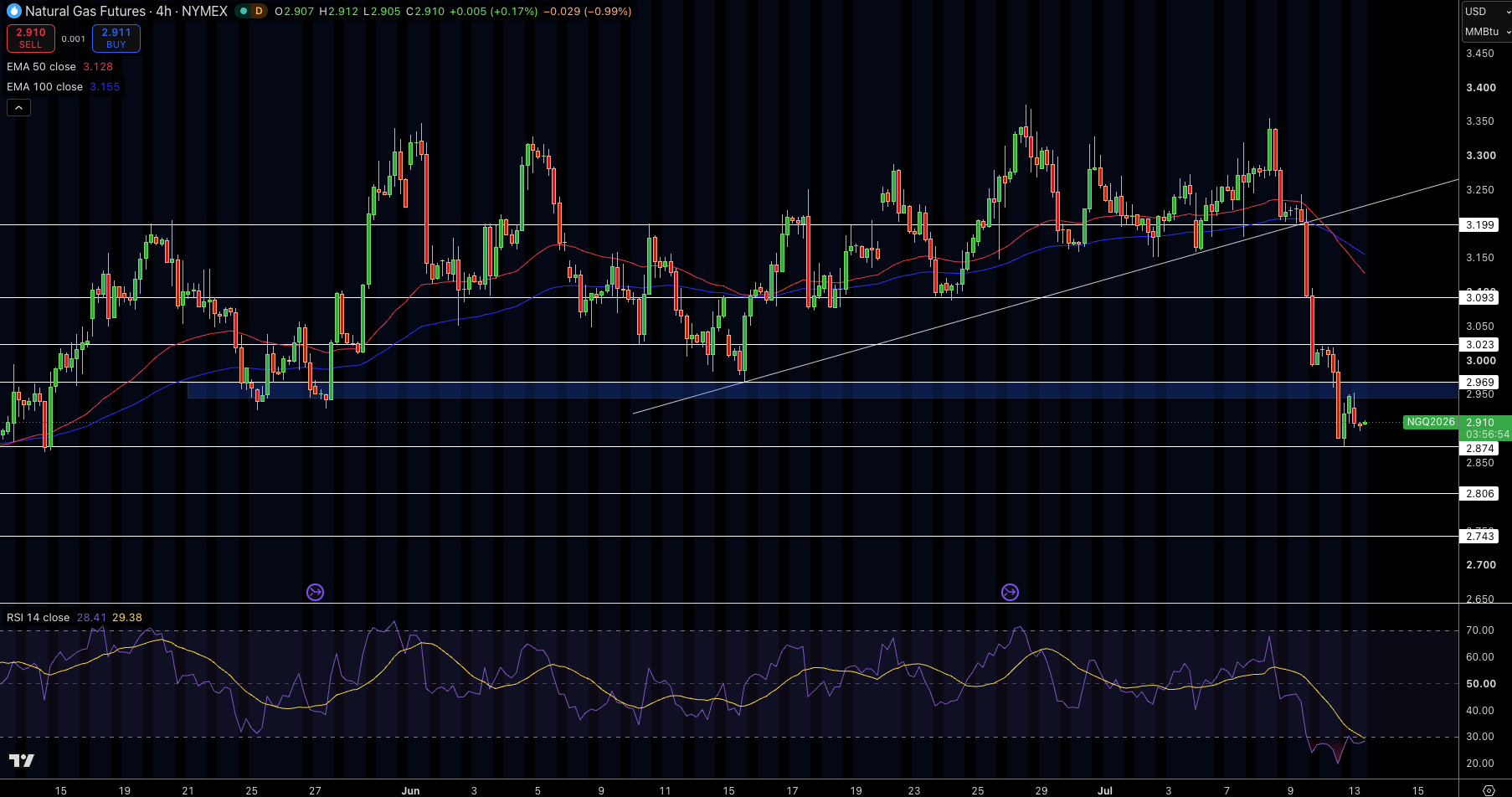Click the 0.001 spread value
Viewport: 1512px width, 797px height.
point(74,39)
